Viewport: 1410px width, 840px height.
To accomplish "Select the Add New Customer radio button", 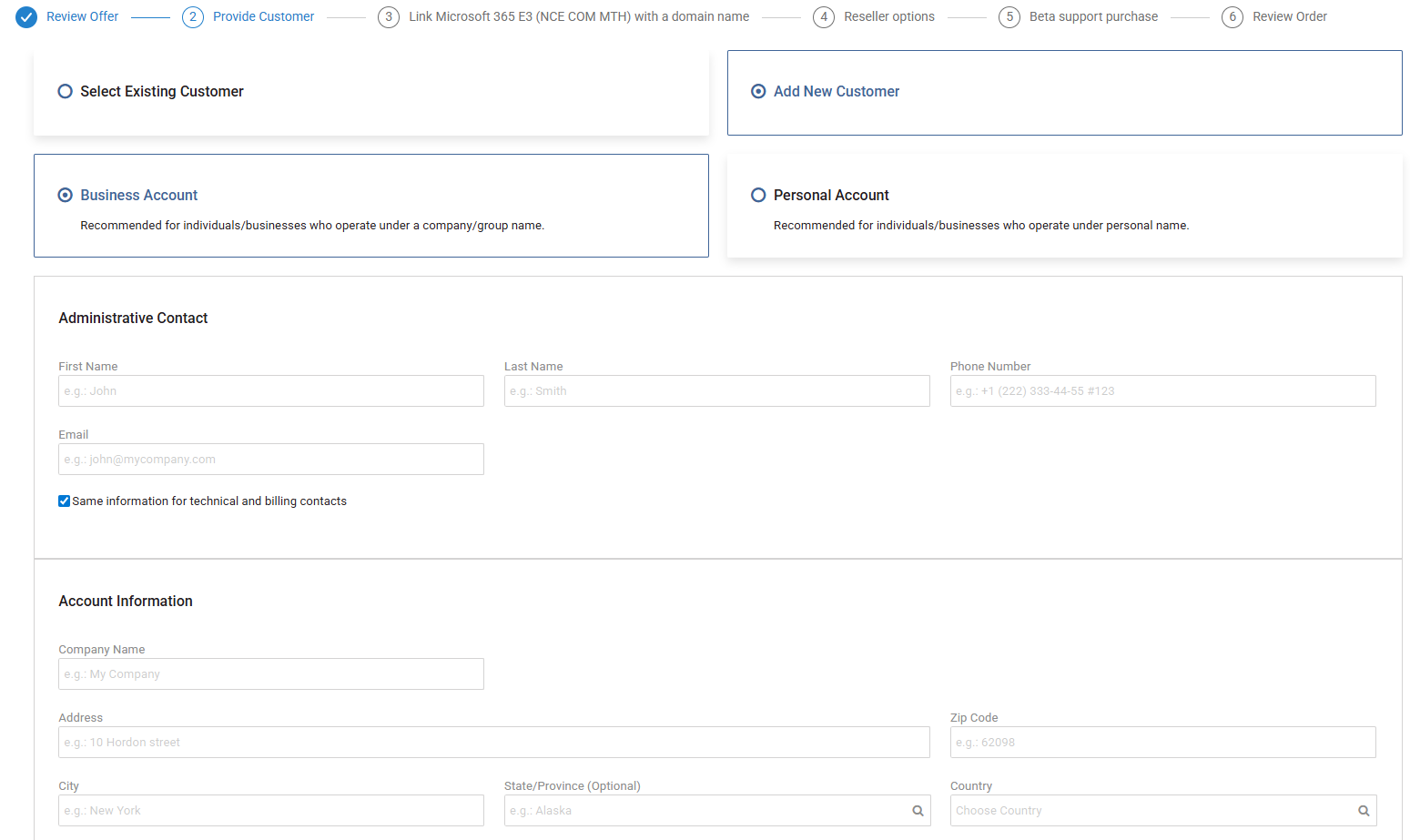I will (x=758, y=92).
